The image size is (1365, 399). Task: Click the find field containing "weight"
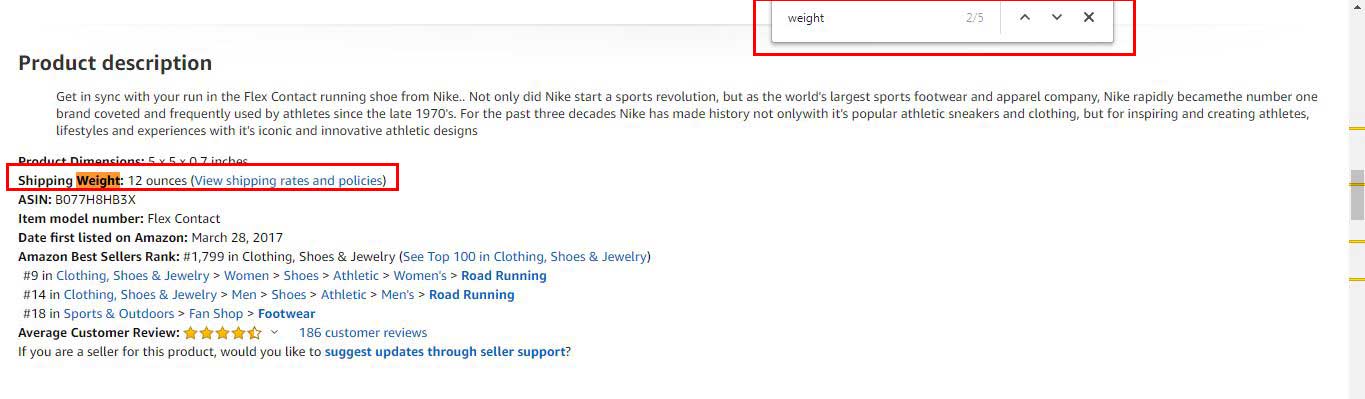click(870, 18)
